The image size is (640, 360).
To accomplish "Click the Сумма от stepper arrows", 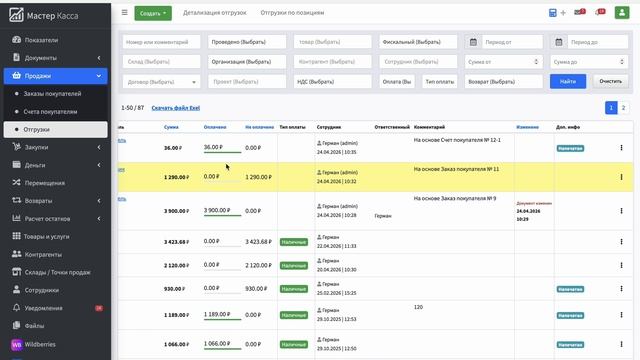I will tap(536, 62).
